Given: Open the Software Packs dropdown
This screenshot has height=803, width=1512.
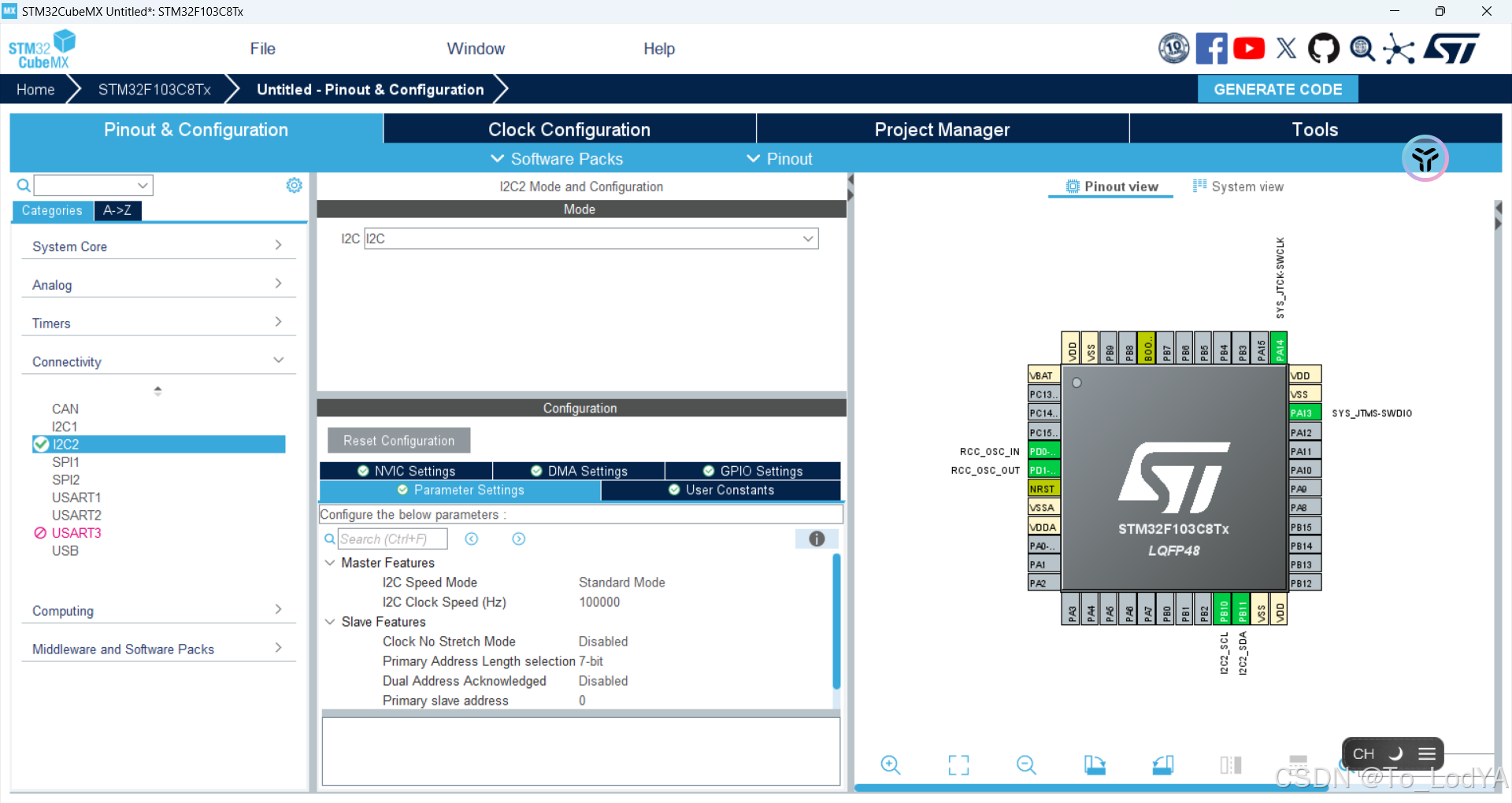Looking at the screenshot, I should 557,159.
